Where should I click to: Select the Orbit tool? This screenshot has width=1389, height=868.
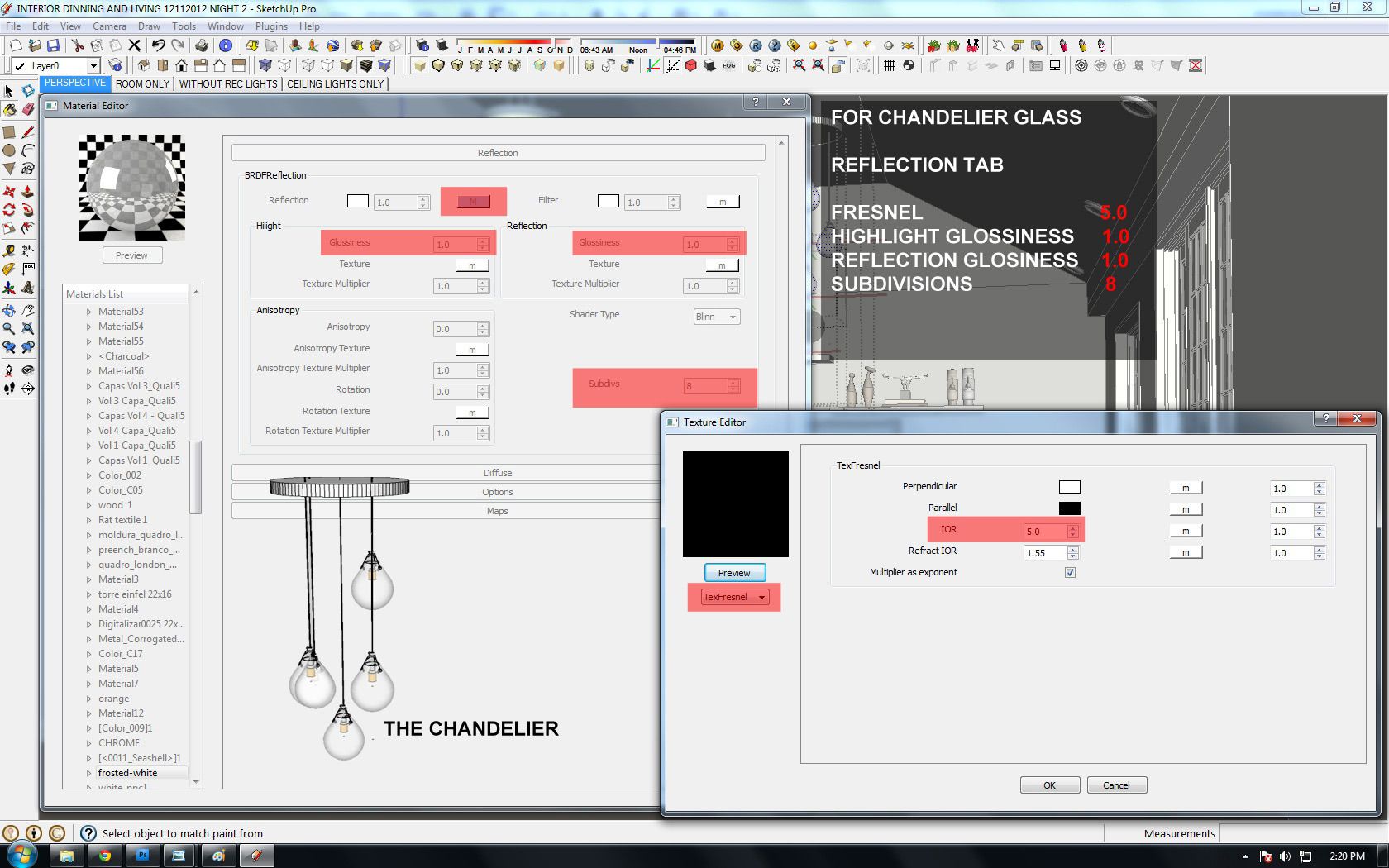click(x=9, y=311)
